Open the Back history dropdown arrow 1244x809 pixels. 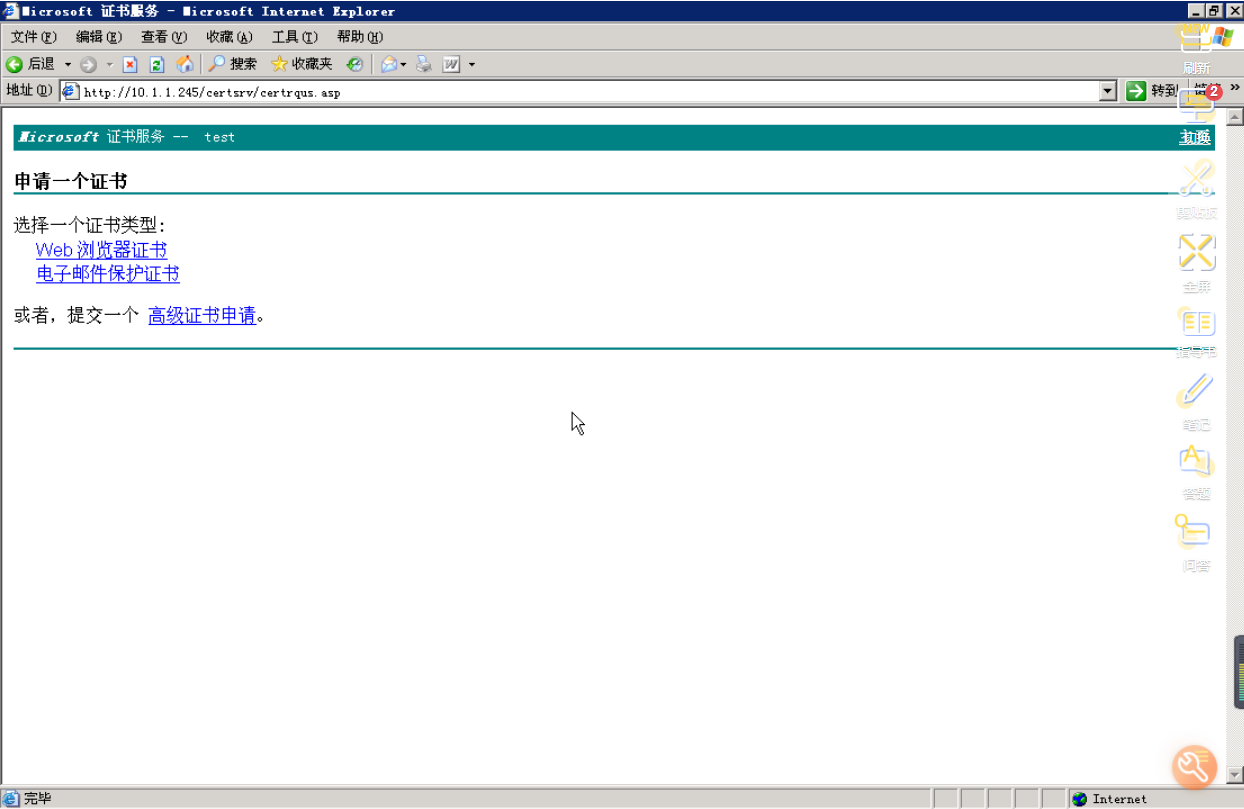[x=68, y=65]
